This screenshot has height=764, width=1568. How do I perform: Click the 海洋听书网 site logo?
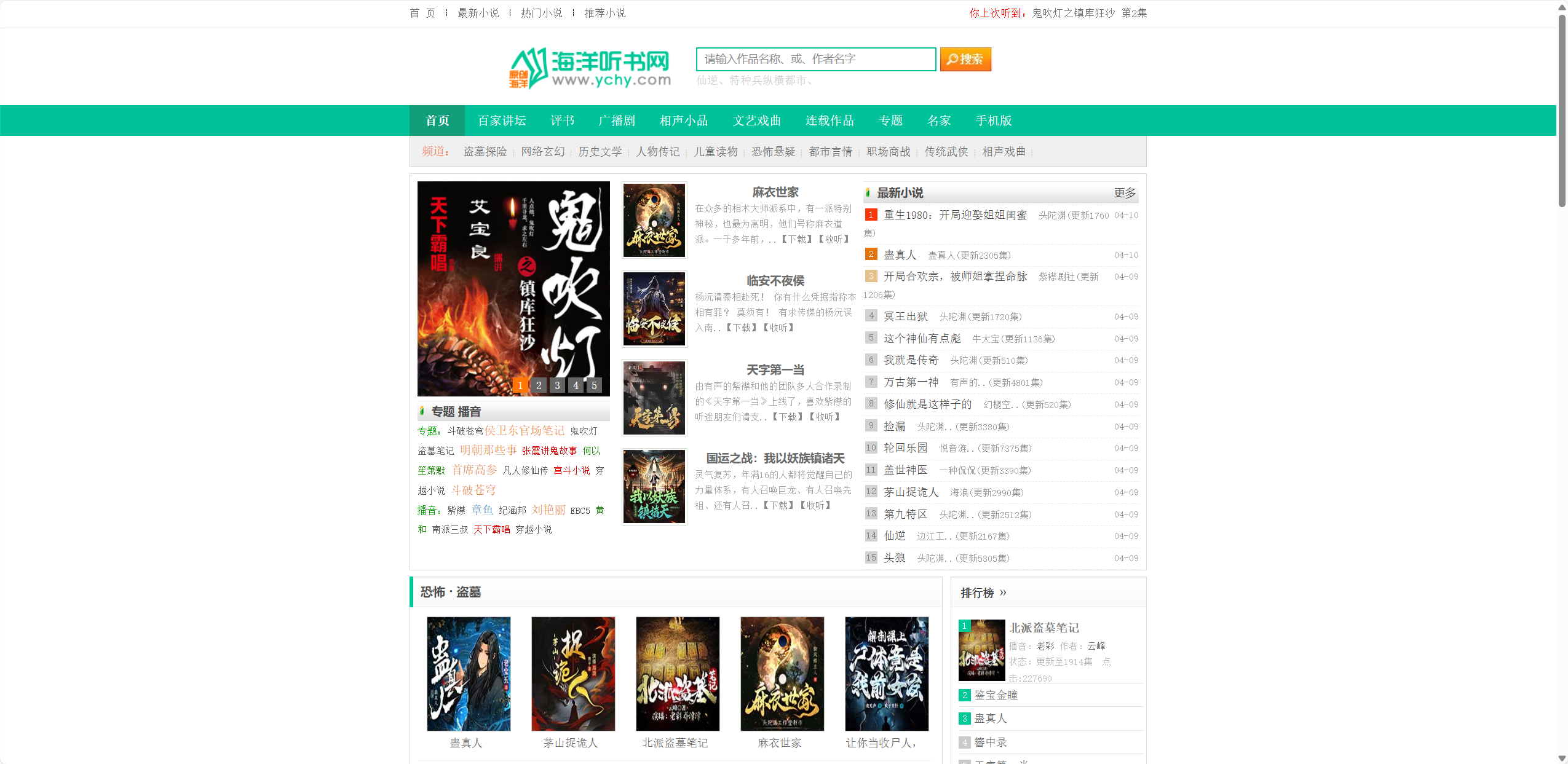tap(589, 68)
